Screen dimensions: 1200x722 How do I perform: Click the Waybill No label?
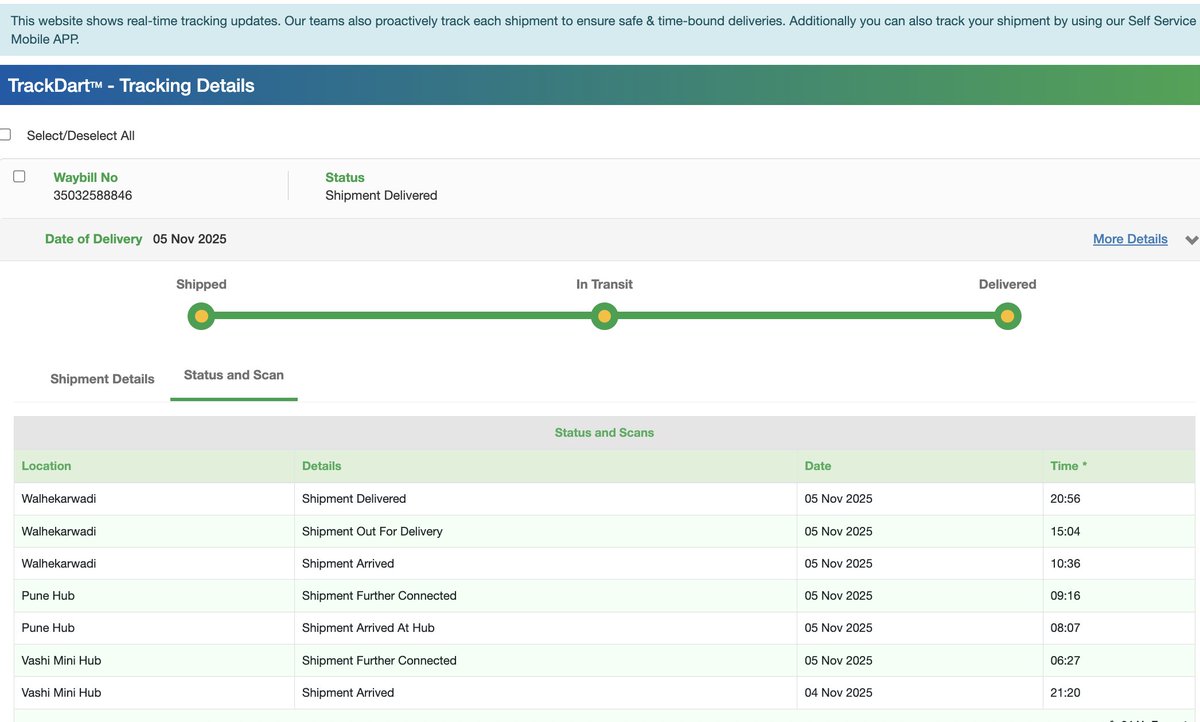pyautogui.click(x=85, y=177)
